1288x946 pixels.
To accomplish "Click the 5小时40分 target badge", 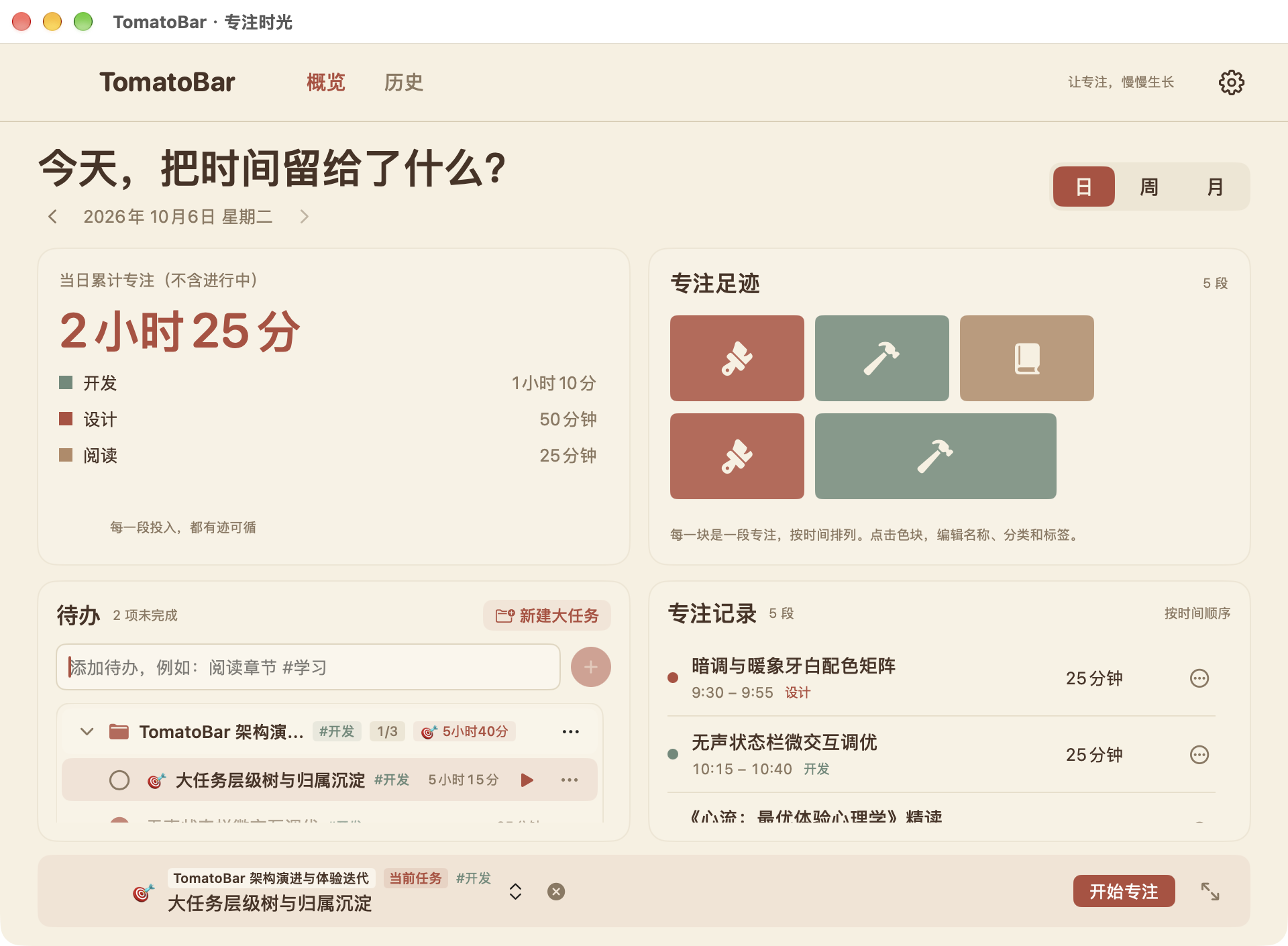I will [464, 731].
